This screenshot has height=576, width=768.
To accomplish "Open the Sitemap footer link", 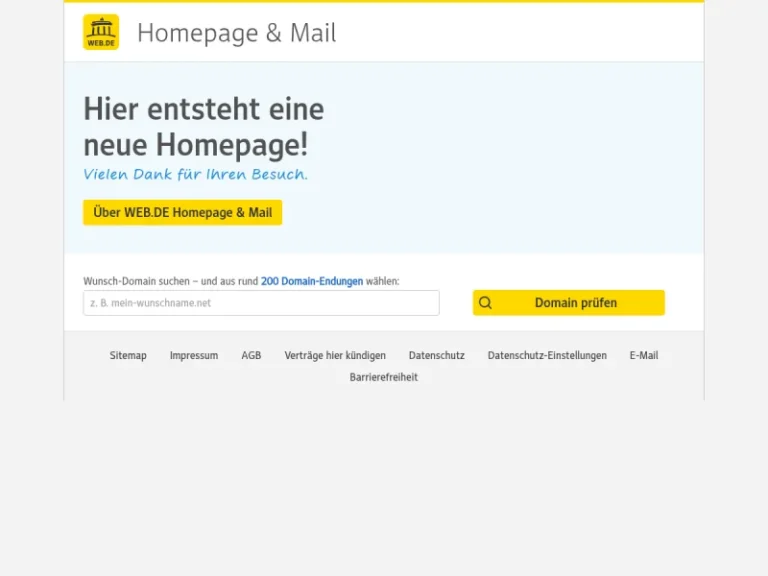I will [x=128, y=356].
